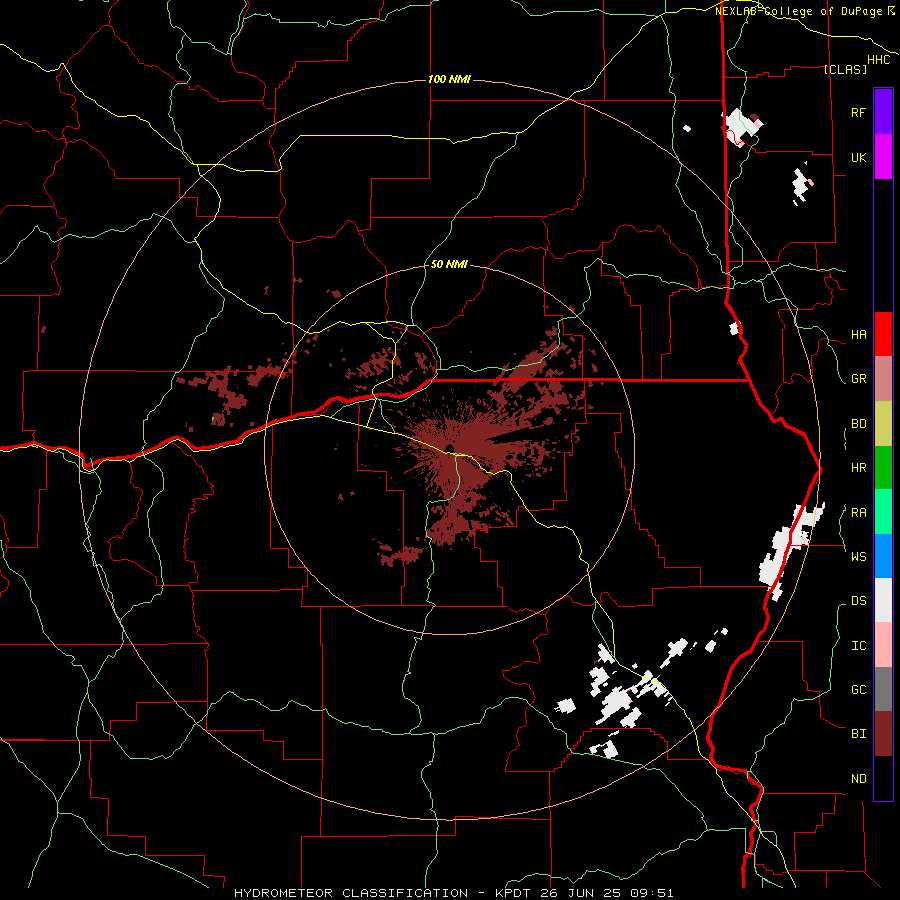The image size is (900, 900).
Task: Click the HYDROMETEOR CLASSIFICATION title text
Action: pos(351,893)
